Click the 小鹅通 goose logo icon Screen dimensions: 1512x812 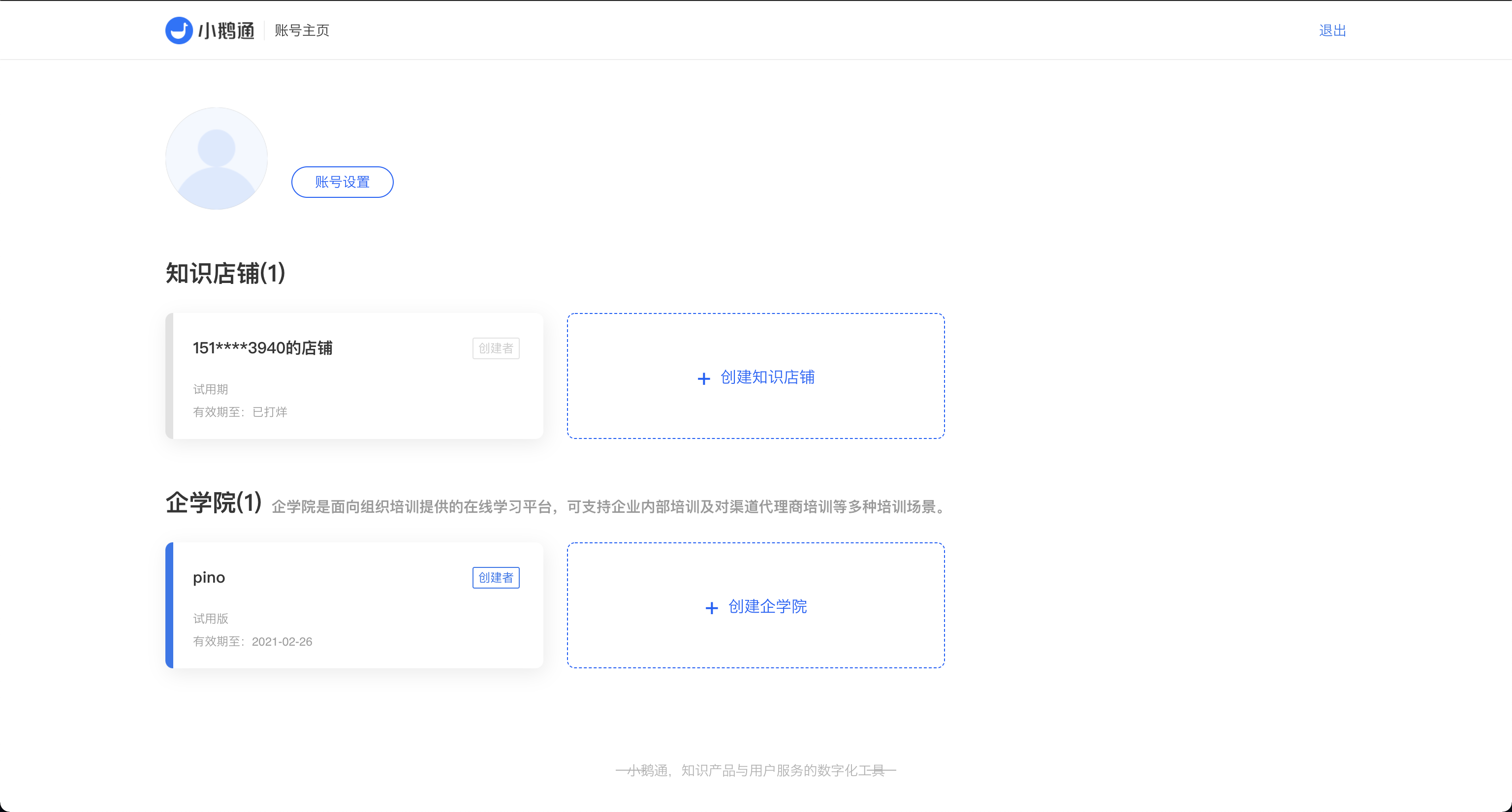180,31
